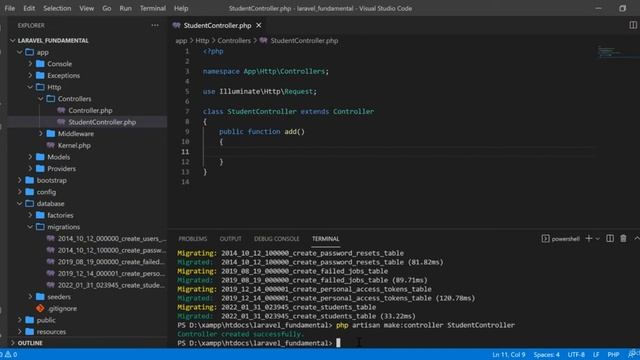640x360 pixels.
Task: Collapse the Controllers folder chevron
Action: pos(40,99)
